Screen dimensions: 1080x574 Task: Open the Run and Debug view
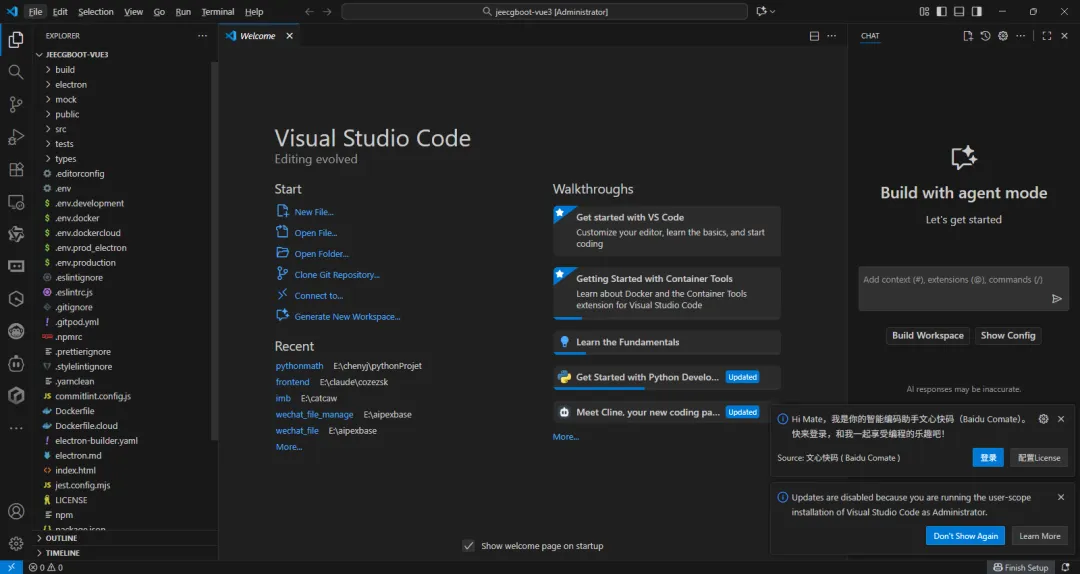point(16,137)
